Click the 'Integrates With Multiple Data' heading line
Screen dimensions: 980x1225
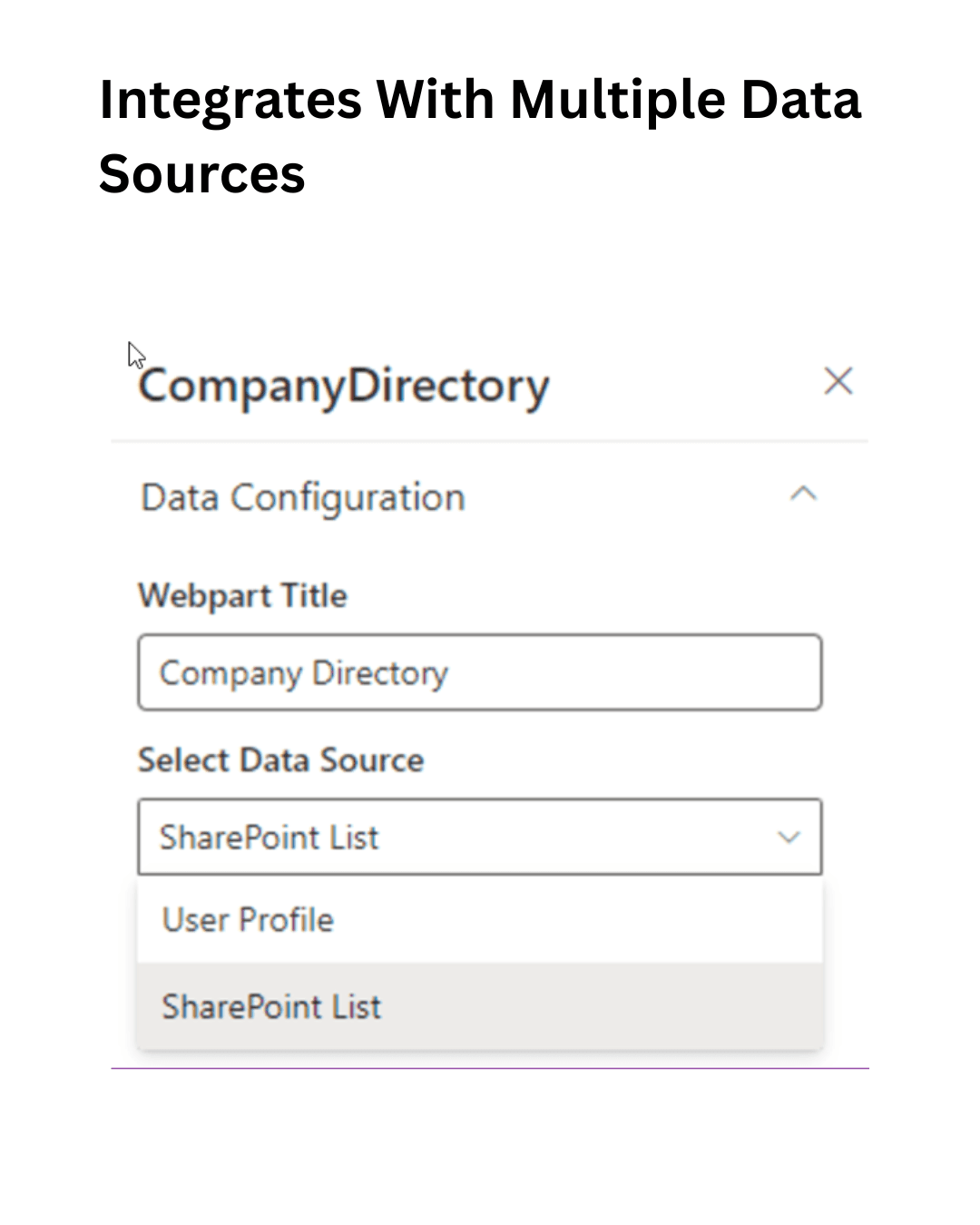[x=479, y=99]
